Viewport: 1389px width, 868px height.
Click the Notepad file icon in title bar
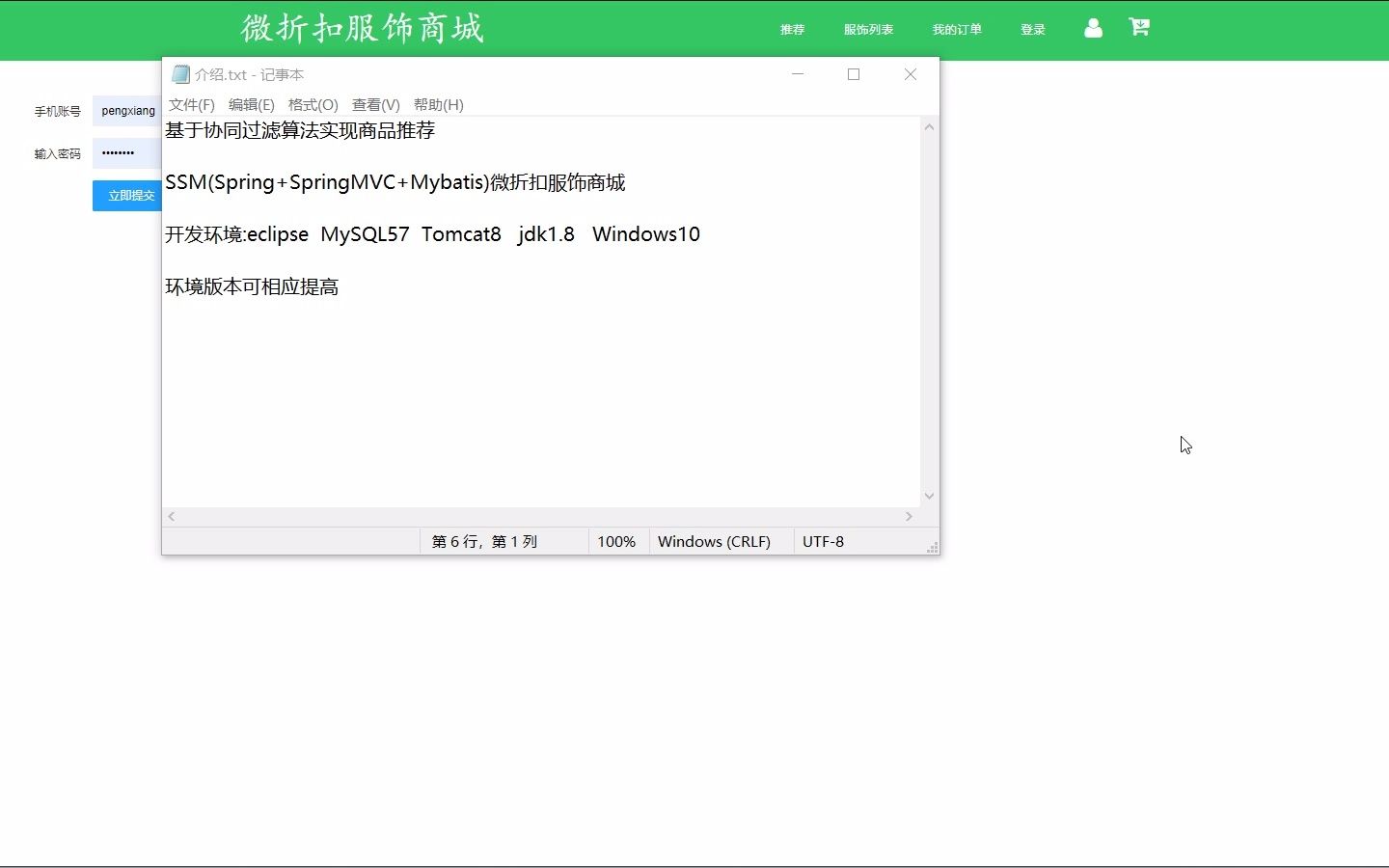(x=180, y=74)
